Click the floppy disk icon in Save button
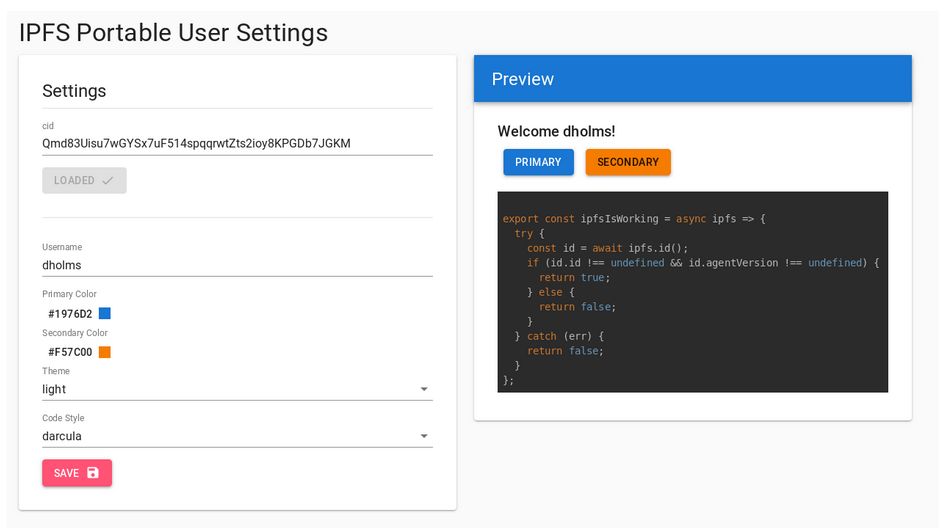 click(93, 473)
